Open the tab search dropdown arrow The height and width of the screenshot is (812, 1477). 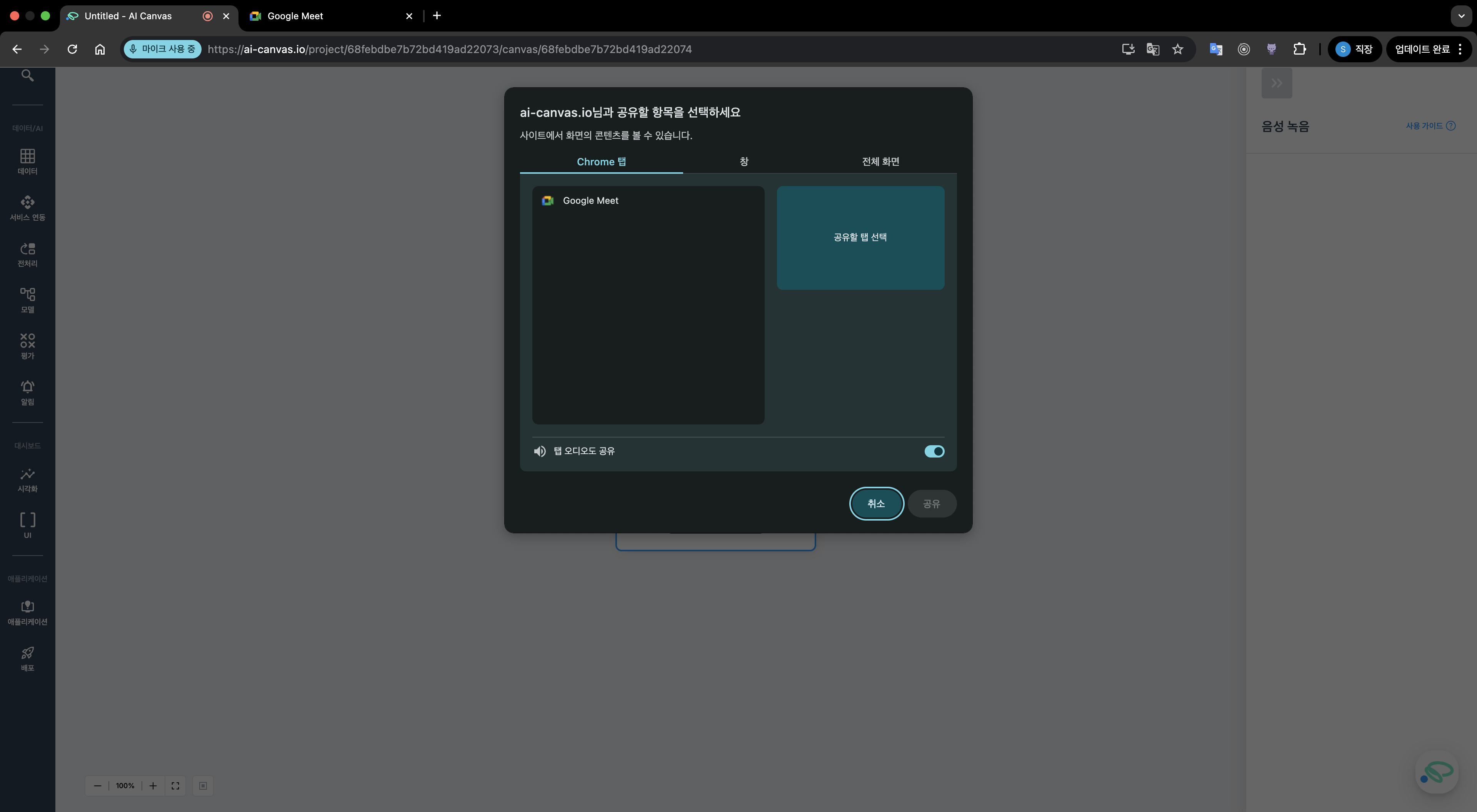[1461, 16]
